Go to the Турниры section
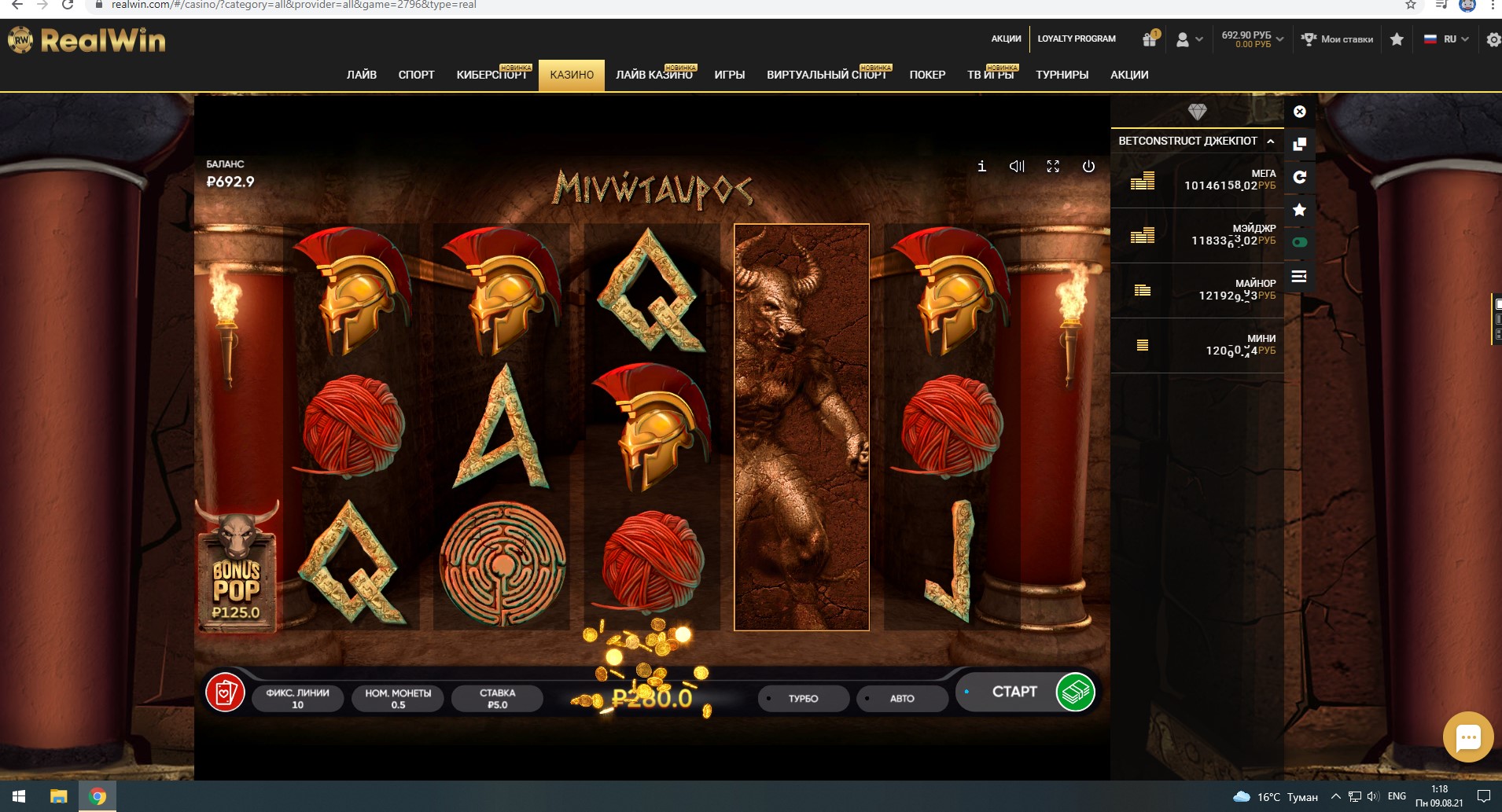The image size is (1502, 812). point(1062,75)
